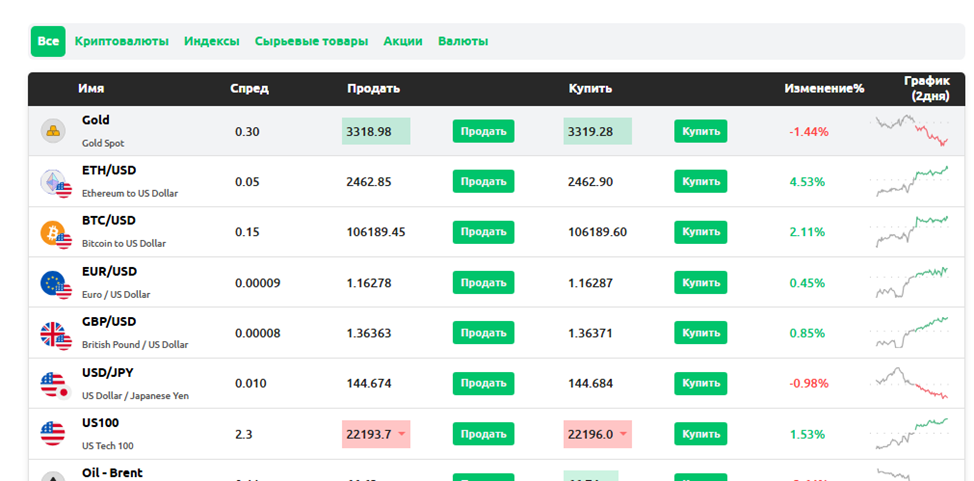974x481 pixels.
Task: Click Купить button for BTC/USD
Action: coord(701,232)
